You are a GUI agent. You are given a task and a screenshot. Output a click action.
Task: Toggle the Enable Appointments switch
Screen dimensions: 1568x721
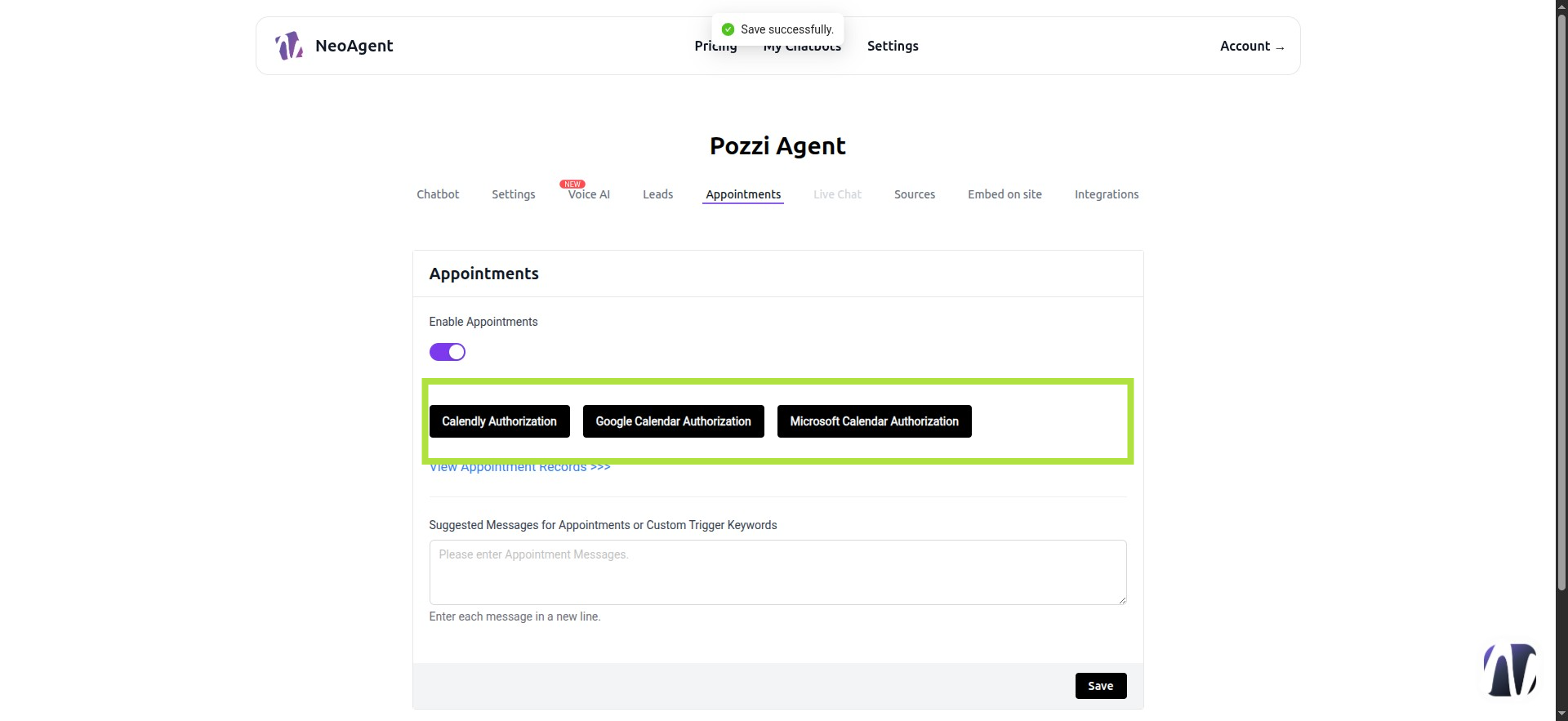tap(448, 352)
